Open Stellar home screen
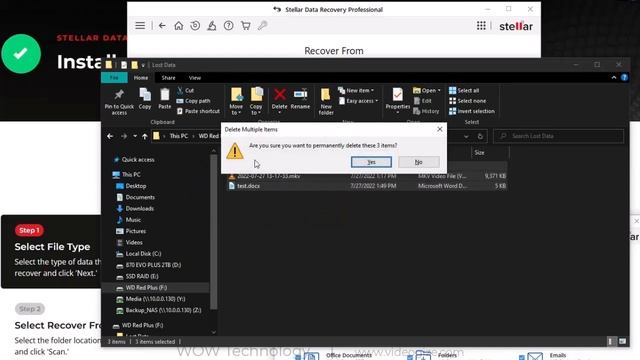640x360 pixels. [178, 26]
